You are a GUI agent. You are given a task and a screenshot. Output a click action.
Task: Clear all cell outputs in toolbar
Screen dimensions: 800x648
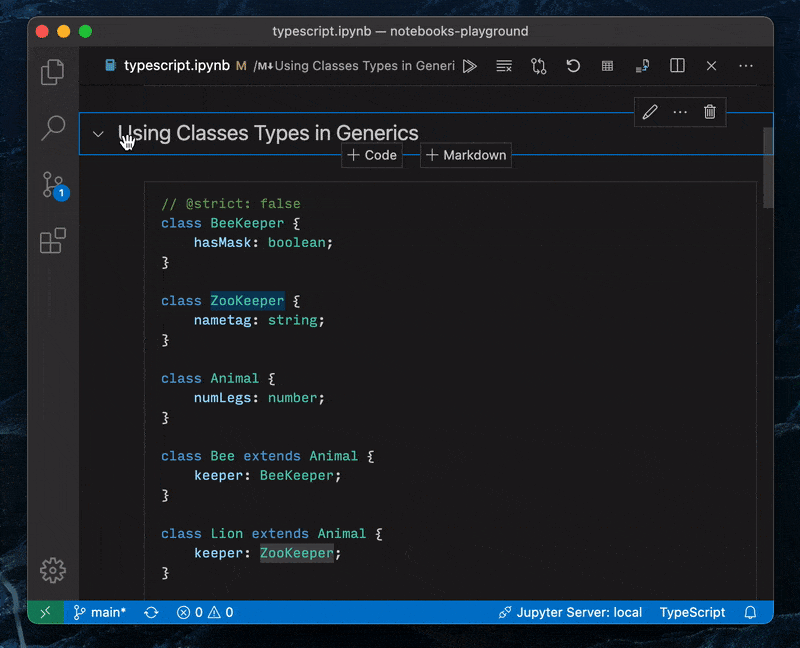pos(504,66)
